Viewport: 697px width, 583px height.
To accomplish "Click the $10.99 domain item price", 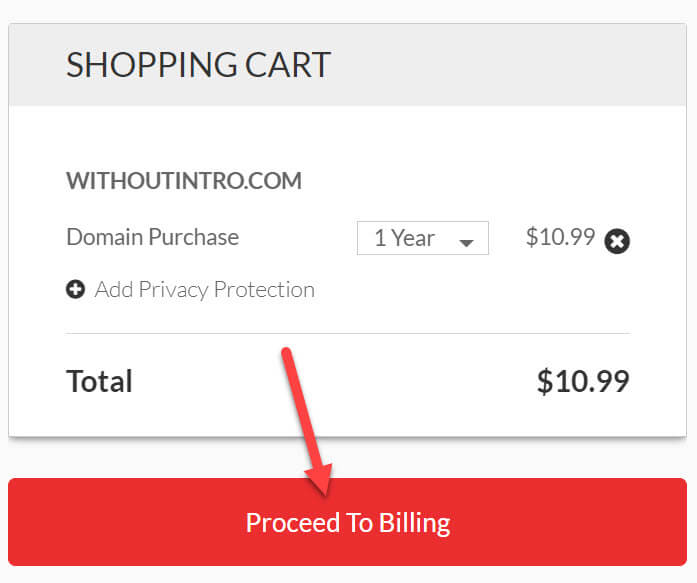I will pos(560,237).
